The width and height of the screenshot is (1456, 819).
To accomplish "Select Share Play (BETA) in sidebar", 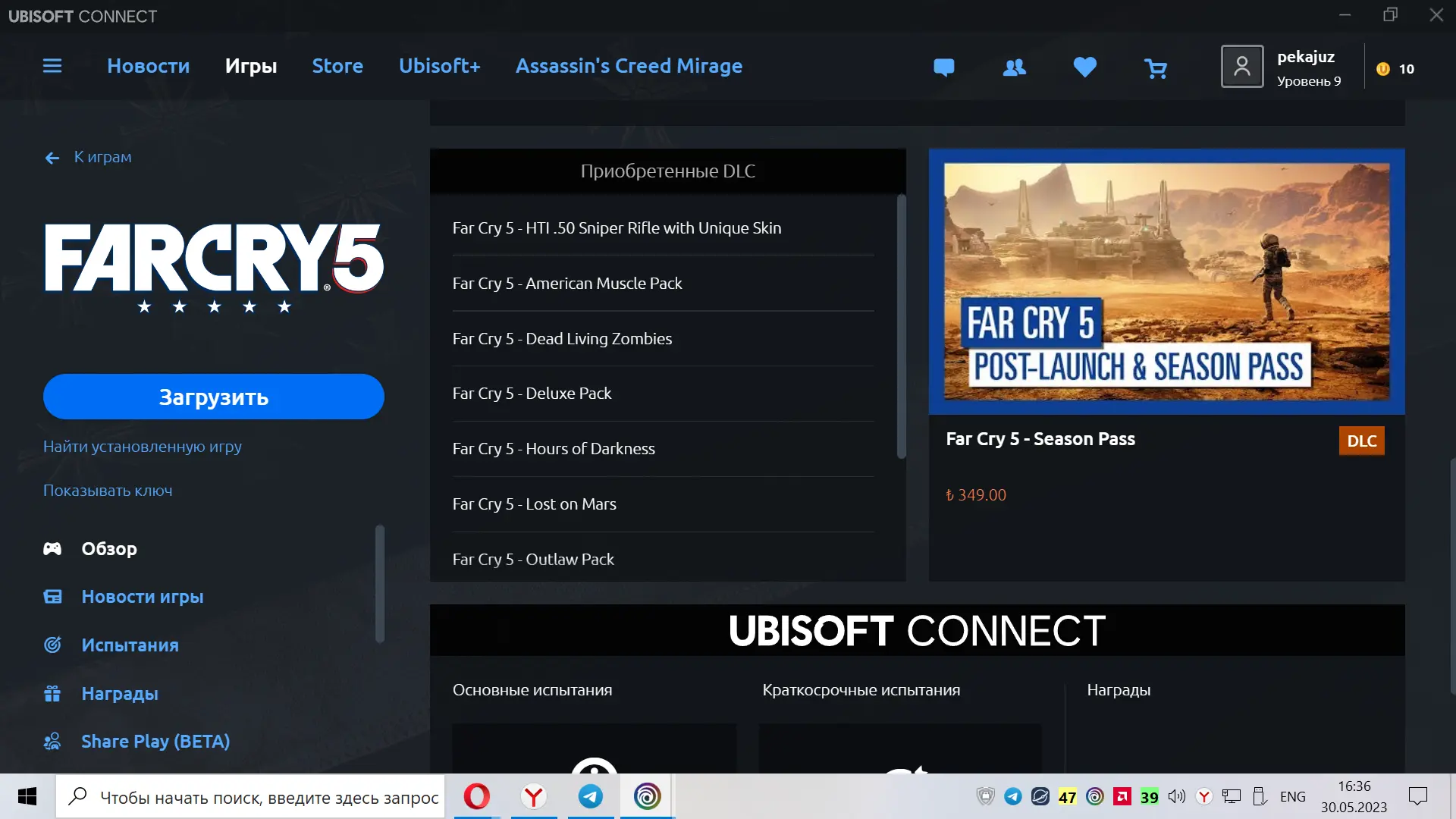I will click(155, 741).
